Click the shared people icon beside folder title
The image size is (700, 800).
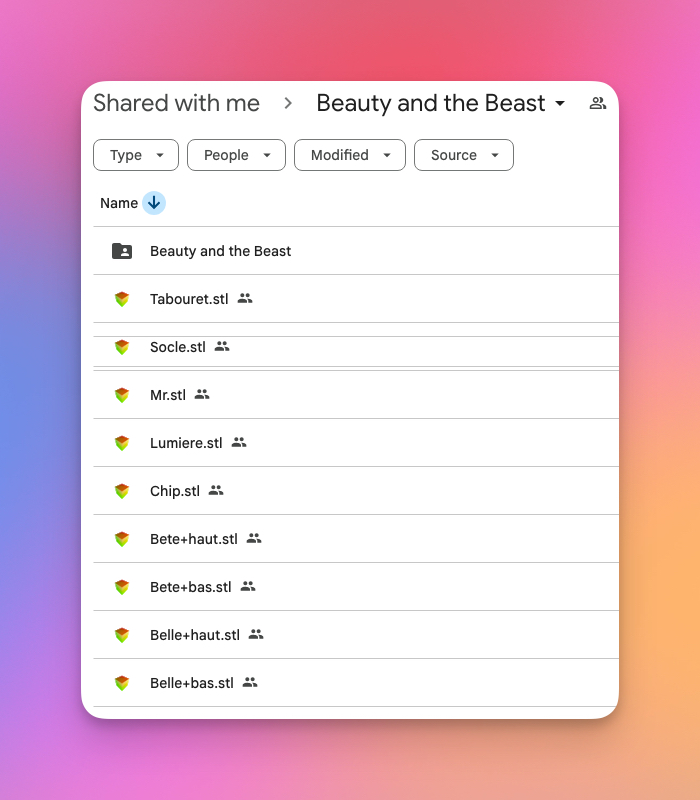pyautogui.click(x=597, y=104)
